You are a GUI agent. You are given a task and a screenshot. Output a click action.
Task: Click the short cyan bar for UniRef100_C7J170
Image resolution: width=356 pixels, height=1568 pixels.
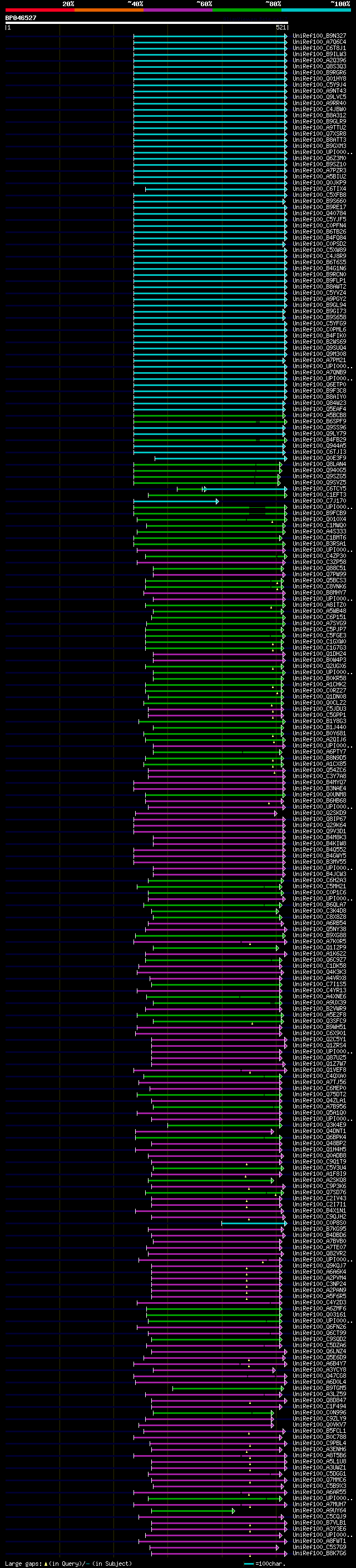click(x=176, y=501)
